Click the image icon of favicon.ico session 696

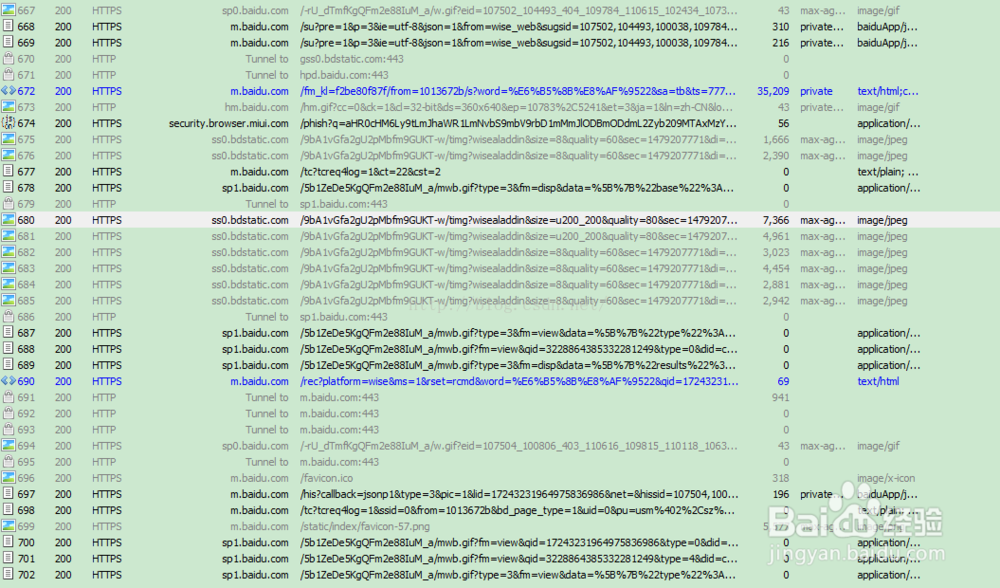8,478
